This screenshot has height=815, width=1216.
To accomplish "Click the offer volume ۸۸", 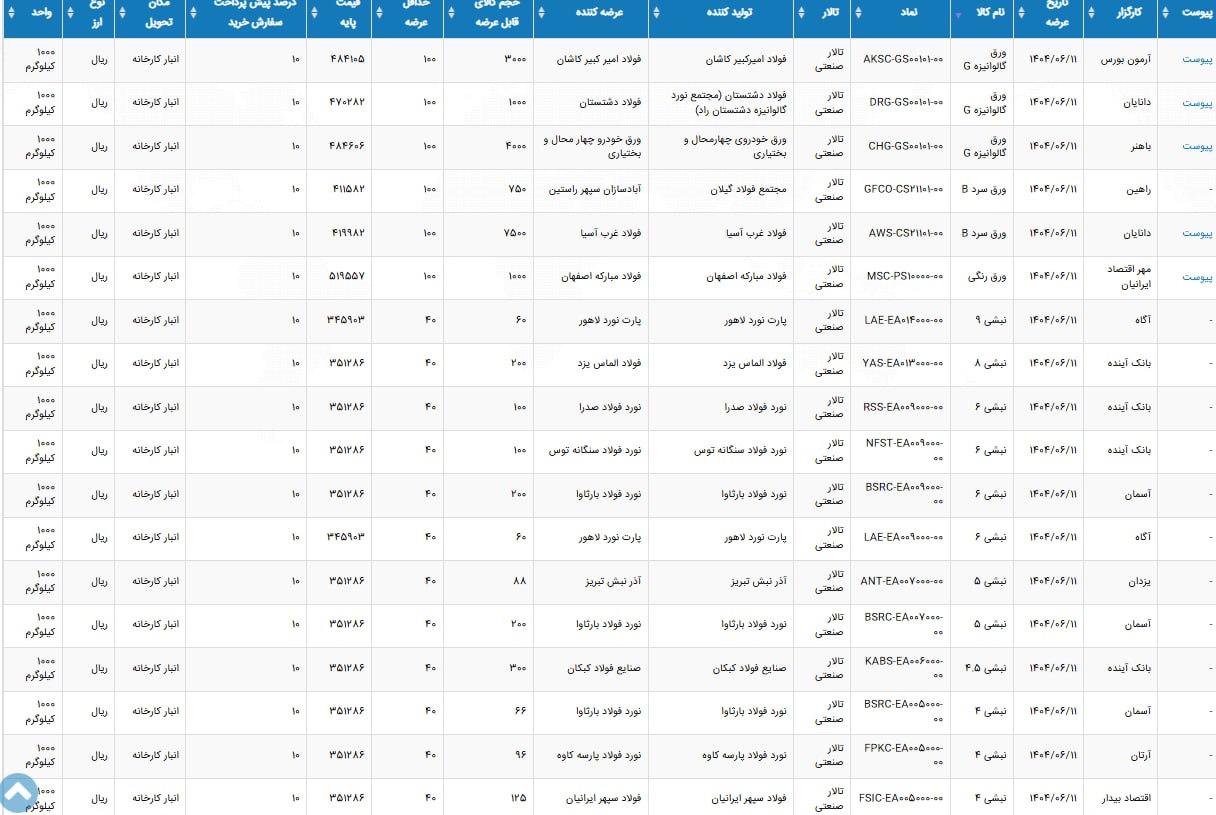I will pos(520,580).
